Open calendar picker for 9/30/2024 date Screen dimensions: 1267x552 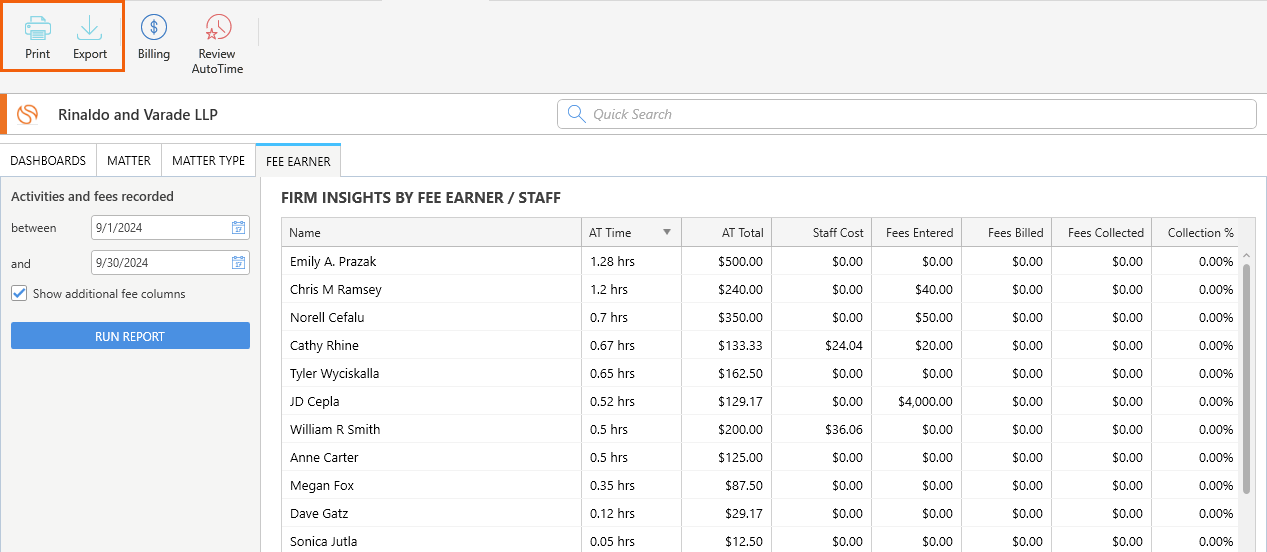point(239,263)
